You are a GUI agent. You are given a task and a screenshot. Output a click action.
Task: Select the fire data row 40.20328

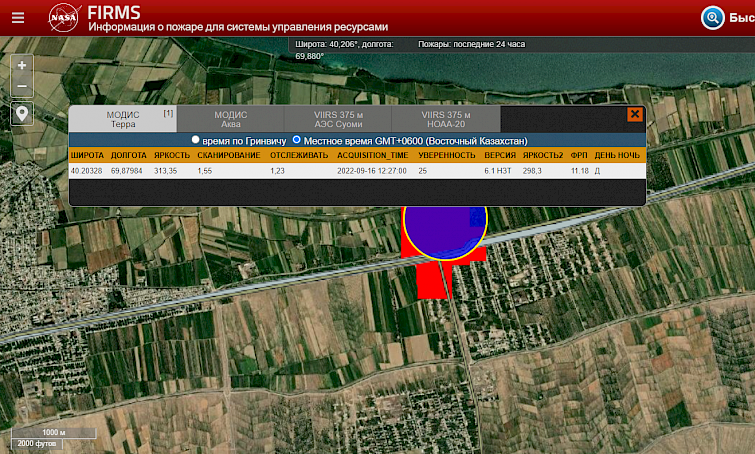click(x=87, y=171)
